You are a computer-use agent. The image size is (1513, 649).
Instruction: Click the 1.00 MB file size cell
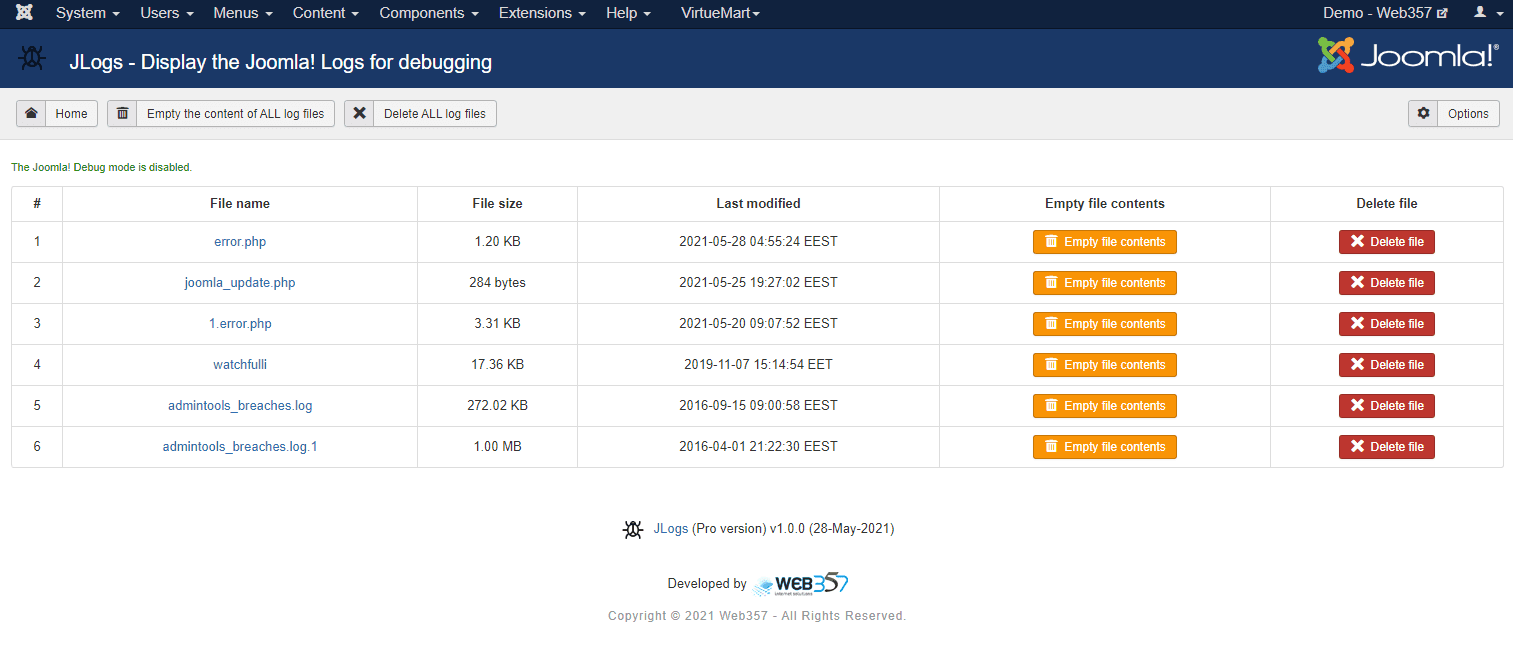497,447
